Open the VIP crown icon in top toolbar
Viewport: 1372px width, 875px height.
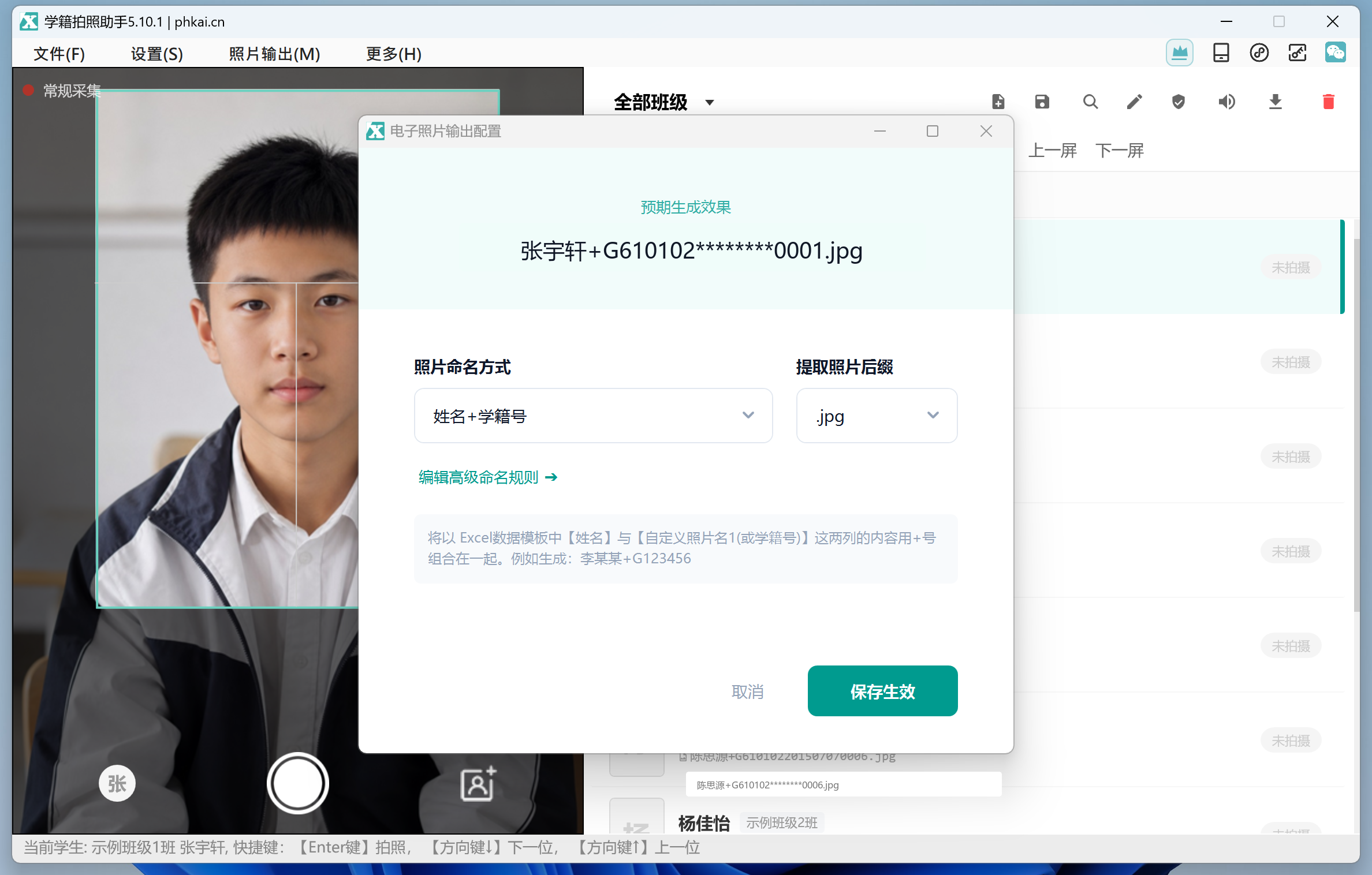click(x=1179, y=53)
